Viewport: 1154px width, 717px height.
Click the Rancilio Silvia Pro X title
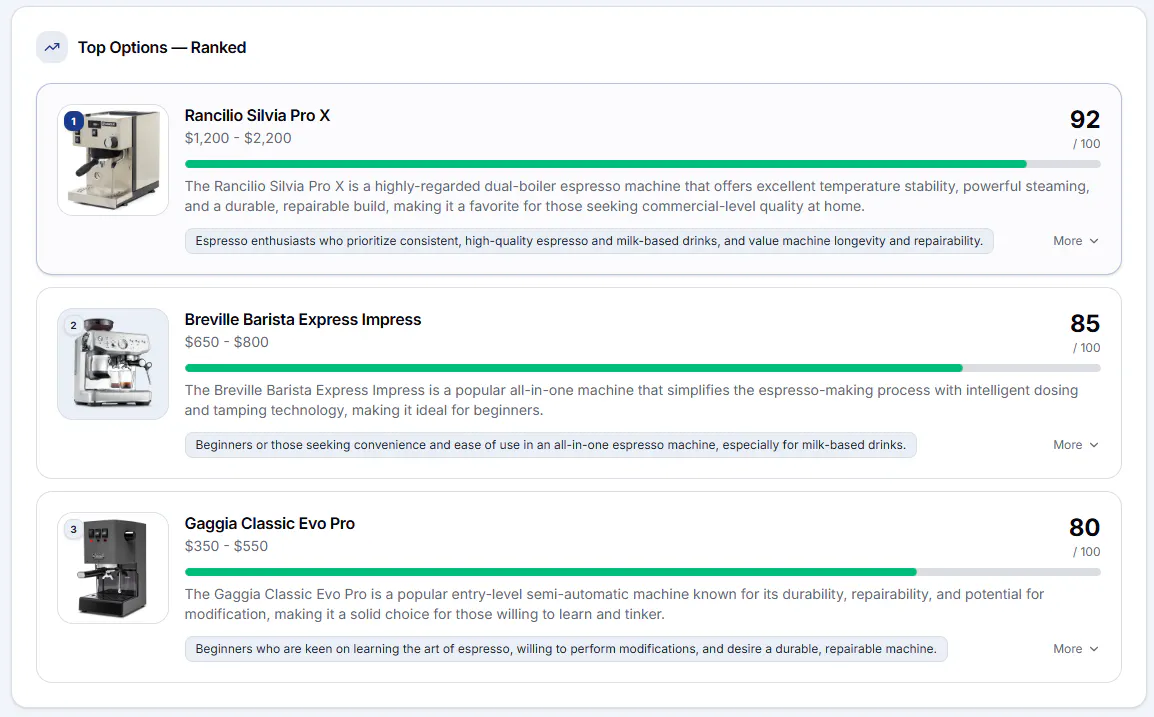click(x=257, y=116)
